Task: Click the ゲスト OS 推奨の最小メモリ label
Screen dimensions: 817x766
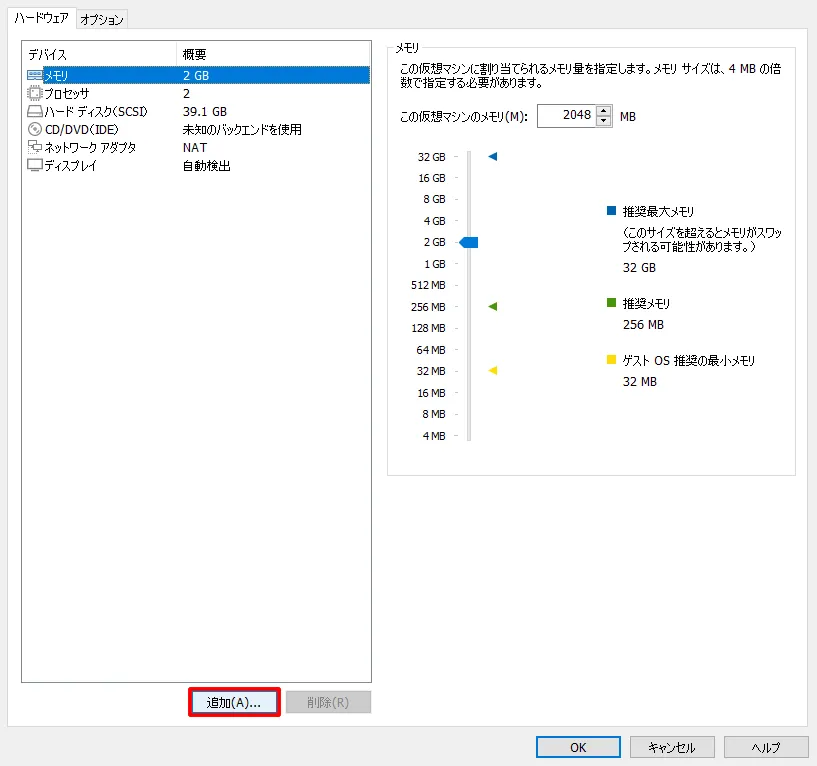Action: point(688,361)
